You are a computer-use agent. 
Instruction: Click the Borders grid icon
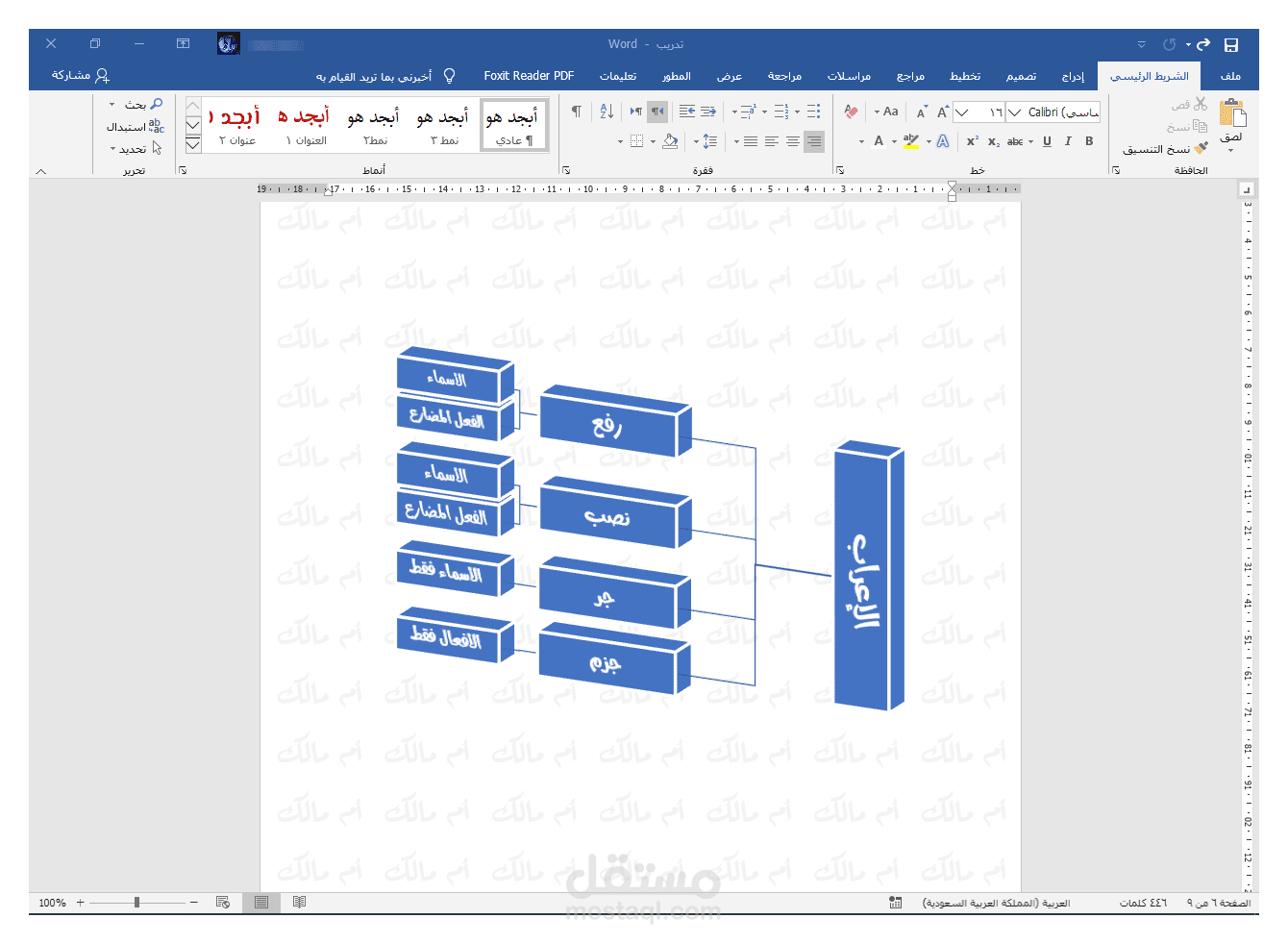[x=636, y=141]
